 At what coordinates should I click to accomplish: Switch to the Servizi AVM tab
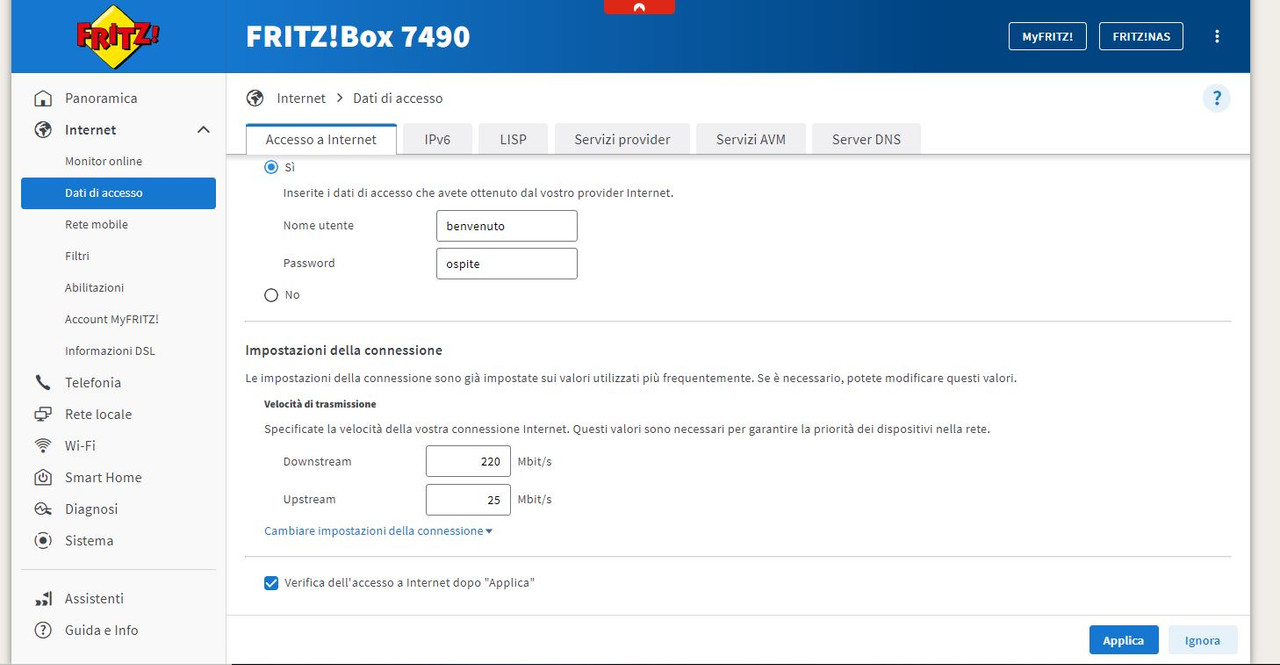tap(751, 139)
